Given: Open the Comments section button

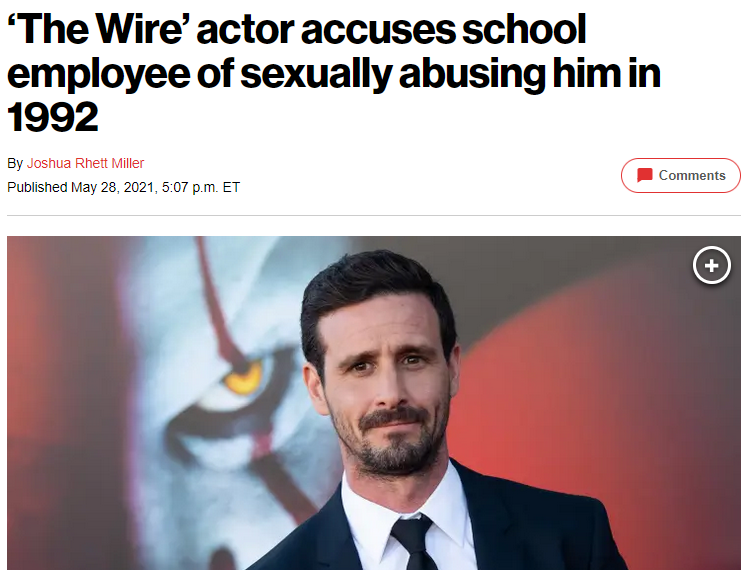Looking at the screenshot, I should (x=681, y=175).
